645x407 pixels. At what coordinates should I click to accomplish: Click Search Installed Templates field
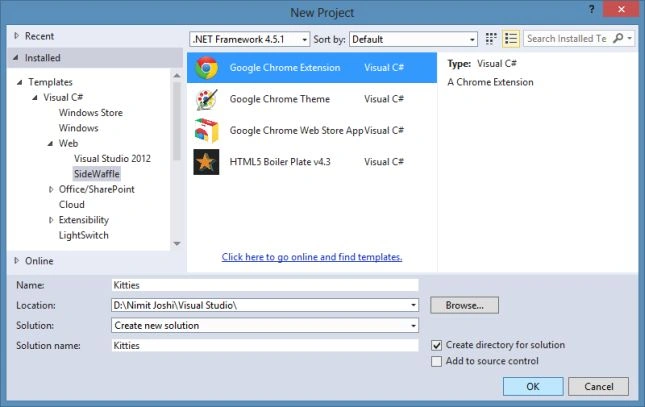pos(567,39)
